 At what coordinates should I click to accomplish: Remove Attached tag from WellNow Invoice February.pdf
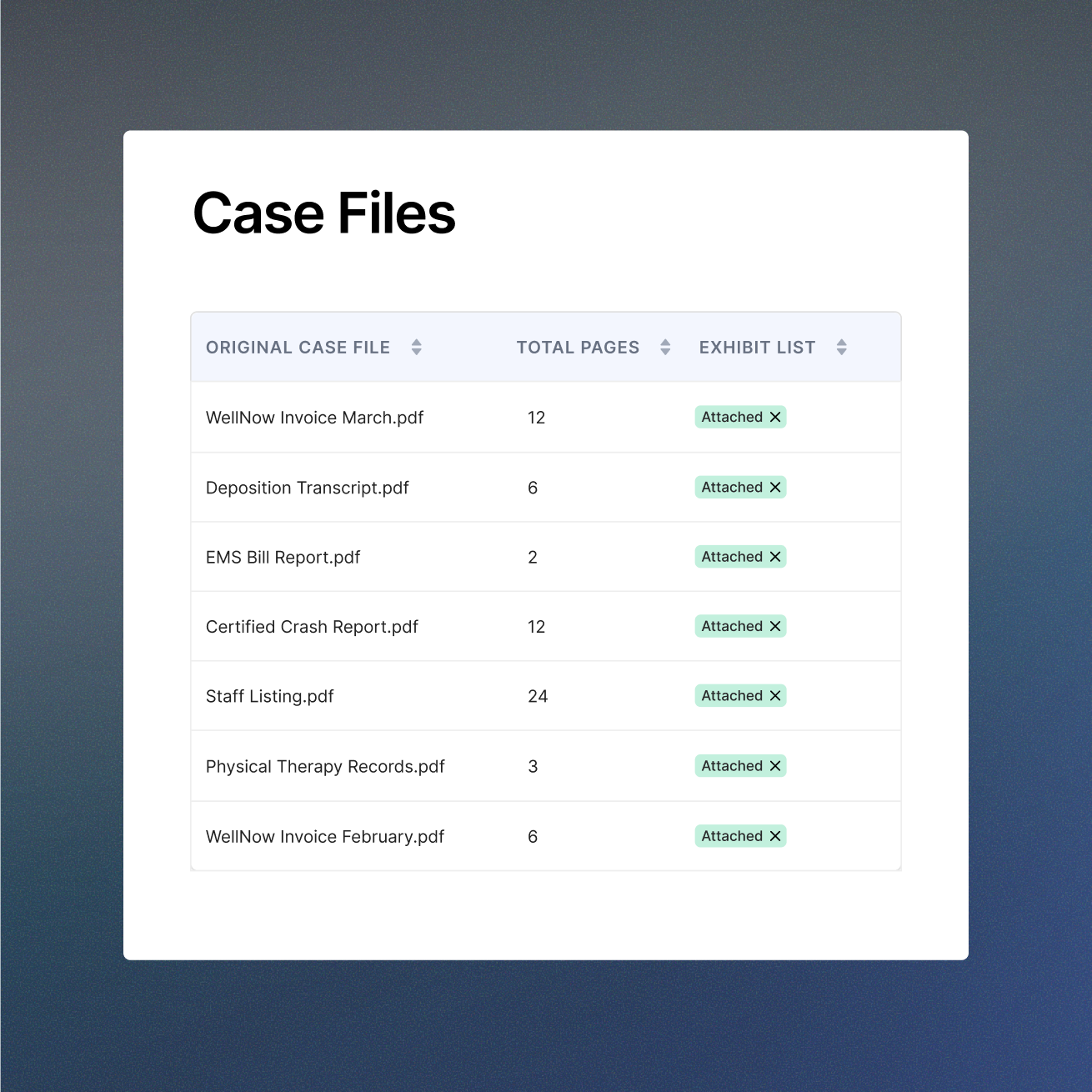775,836
